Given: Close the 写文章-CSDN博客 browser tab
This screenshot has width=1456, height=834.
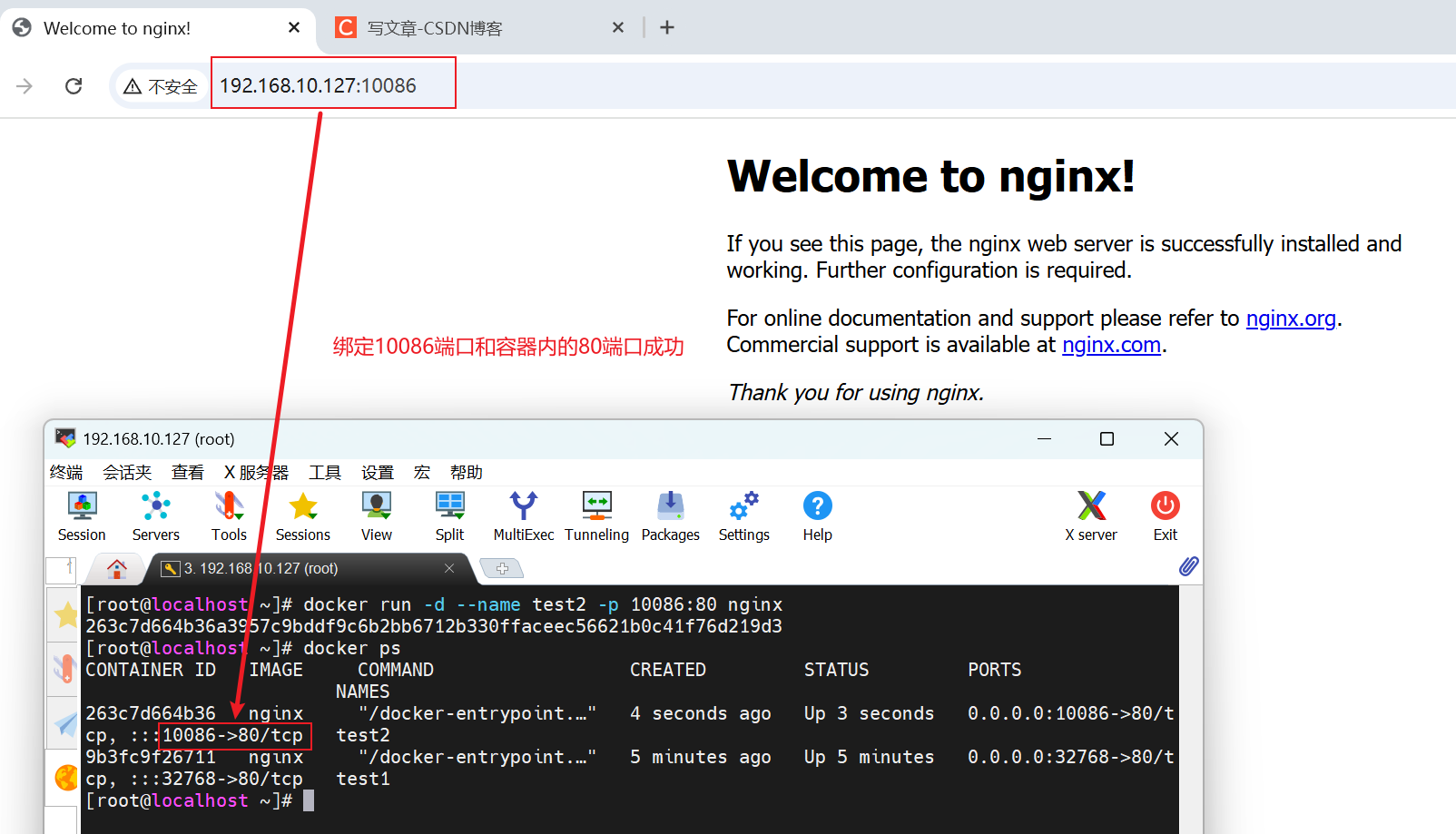Looking at the screenshot, I should [618, 27].
